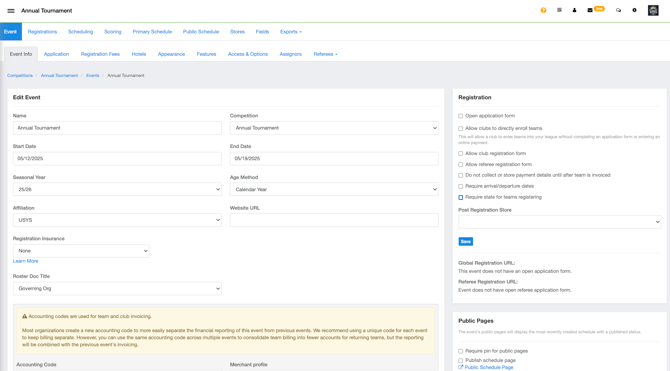Screen dimensions: 670x371
Task: Click the Events breadcrumb link
Action: click(93, 76)
